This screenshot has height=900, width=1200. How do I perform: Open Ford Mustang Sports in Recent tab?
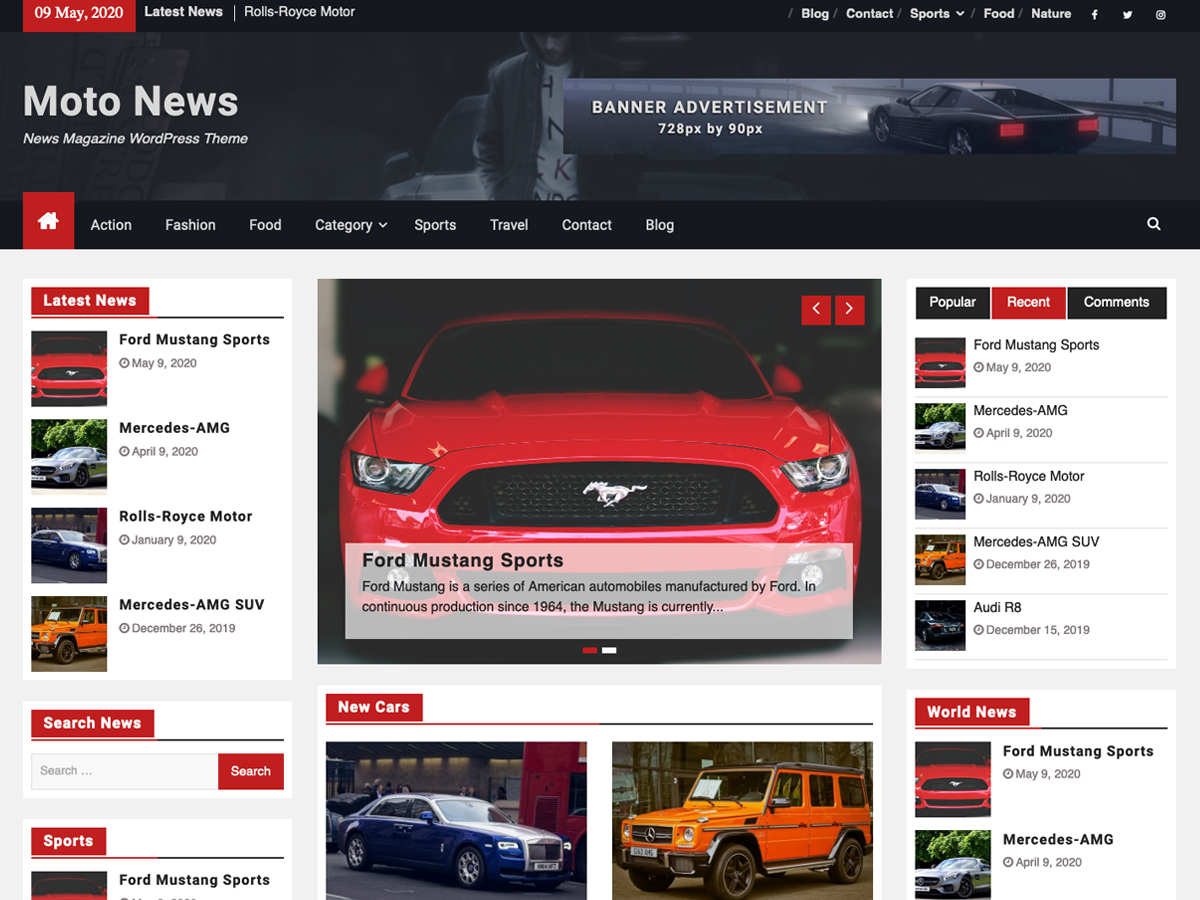point(1036,345)
